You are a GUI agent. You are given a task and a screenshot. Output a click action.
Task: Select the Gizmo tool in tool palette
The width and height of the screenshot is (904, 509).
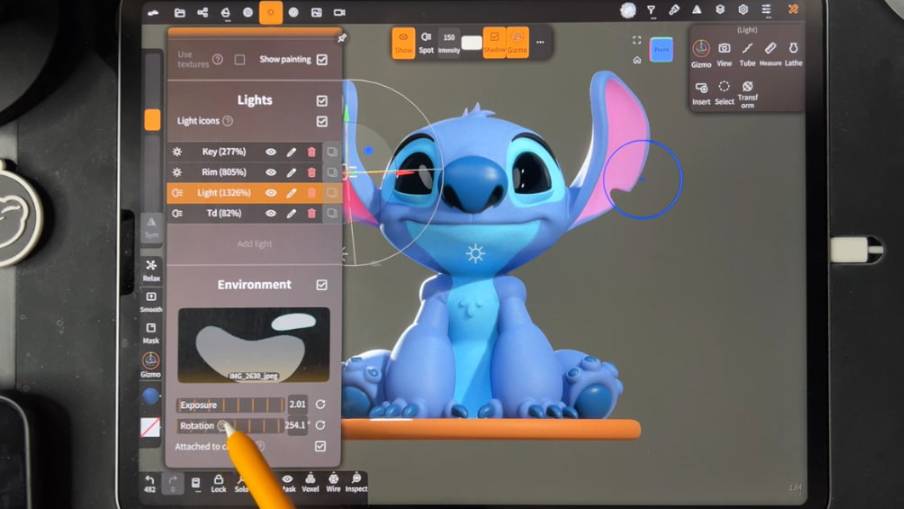pyautogui.click(x=701, y=54)
